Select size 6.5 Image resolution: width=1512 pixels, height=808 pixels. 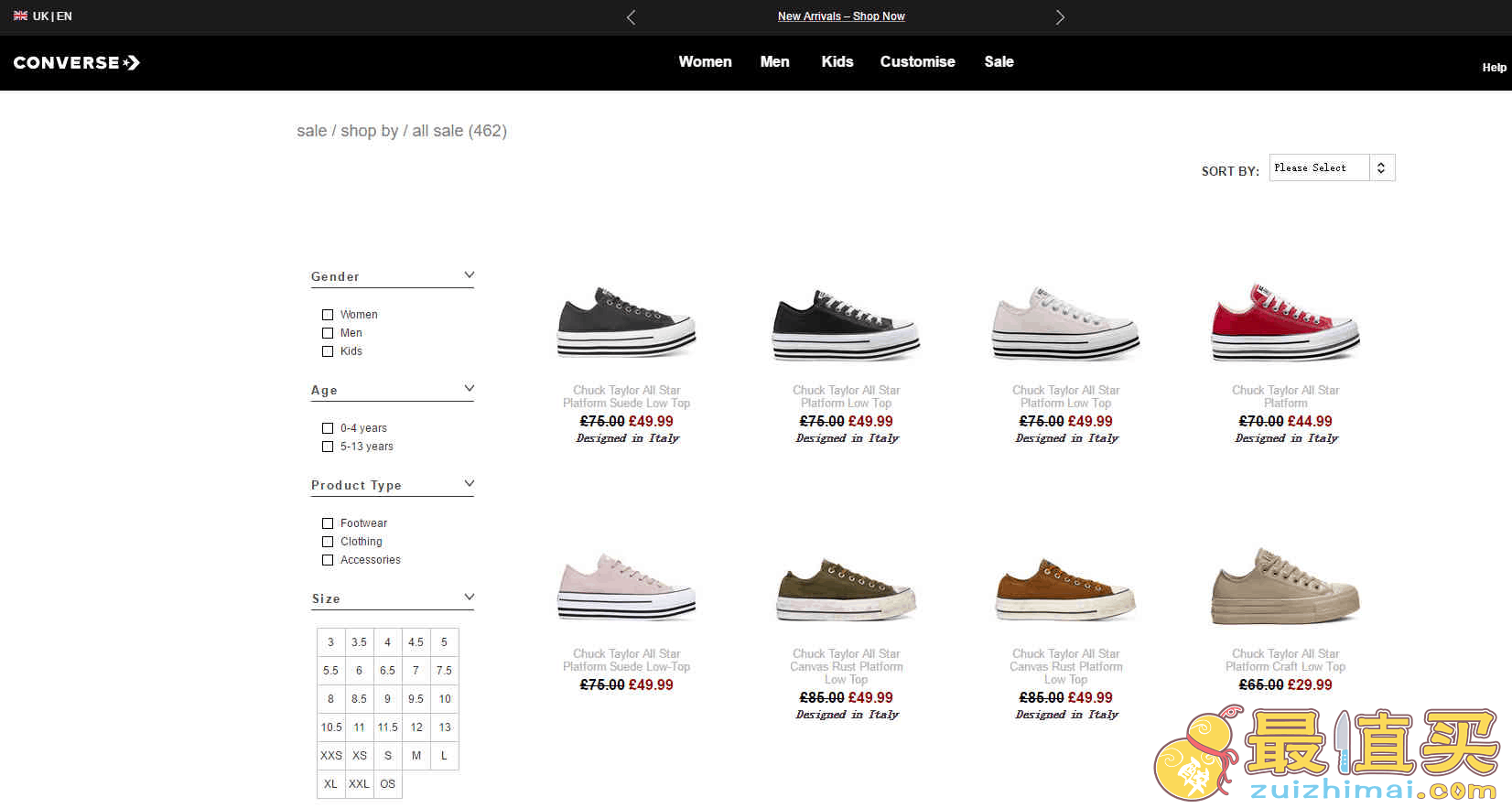point(388,671)
